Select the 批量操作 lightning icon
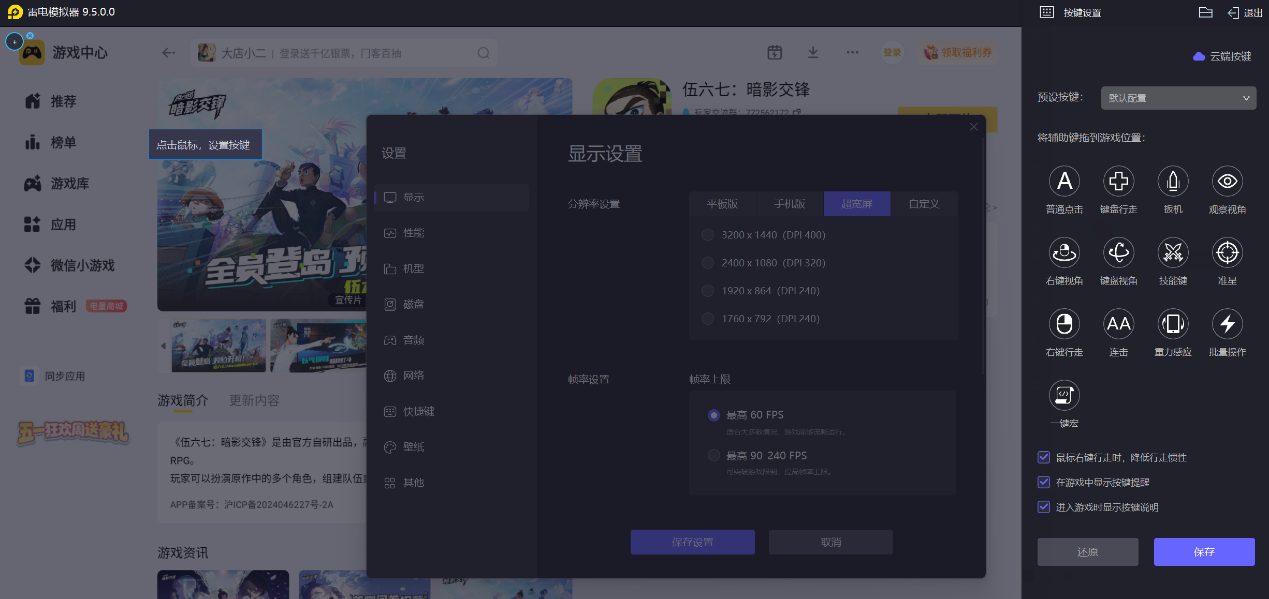The width and height of the screenshot is (1269, 599). (x=1227, y=323)
